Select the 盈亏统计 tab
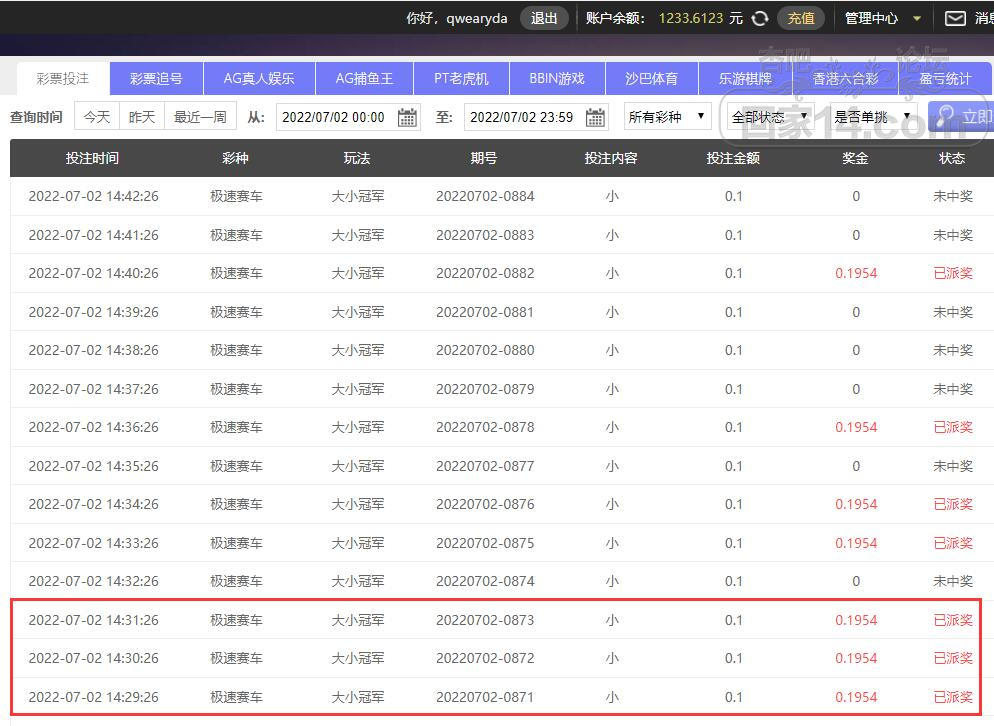The image size is (994, 726). 944,79
